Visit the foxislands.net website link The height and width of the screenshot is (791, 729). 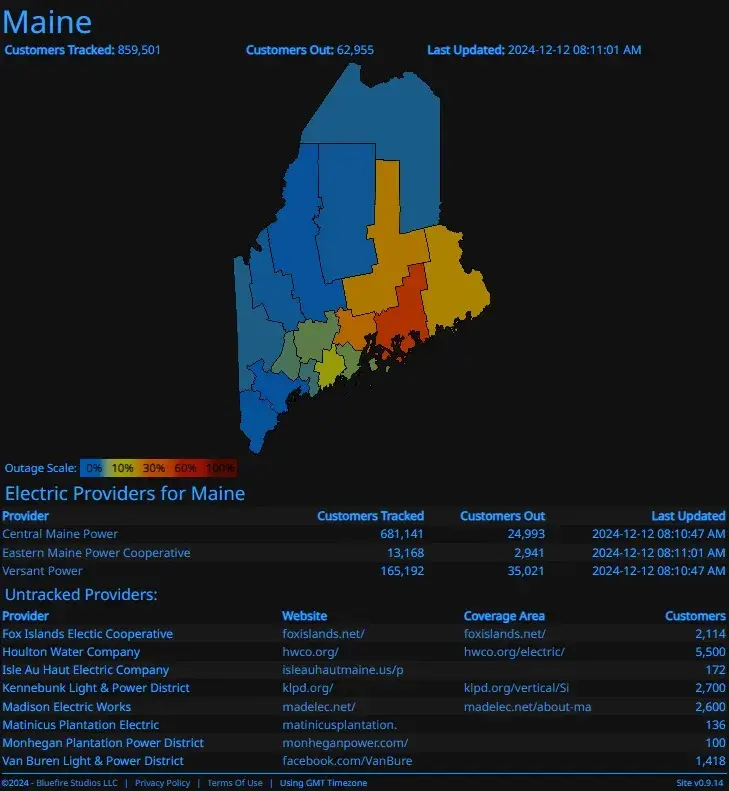(323, 634)
